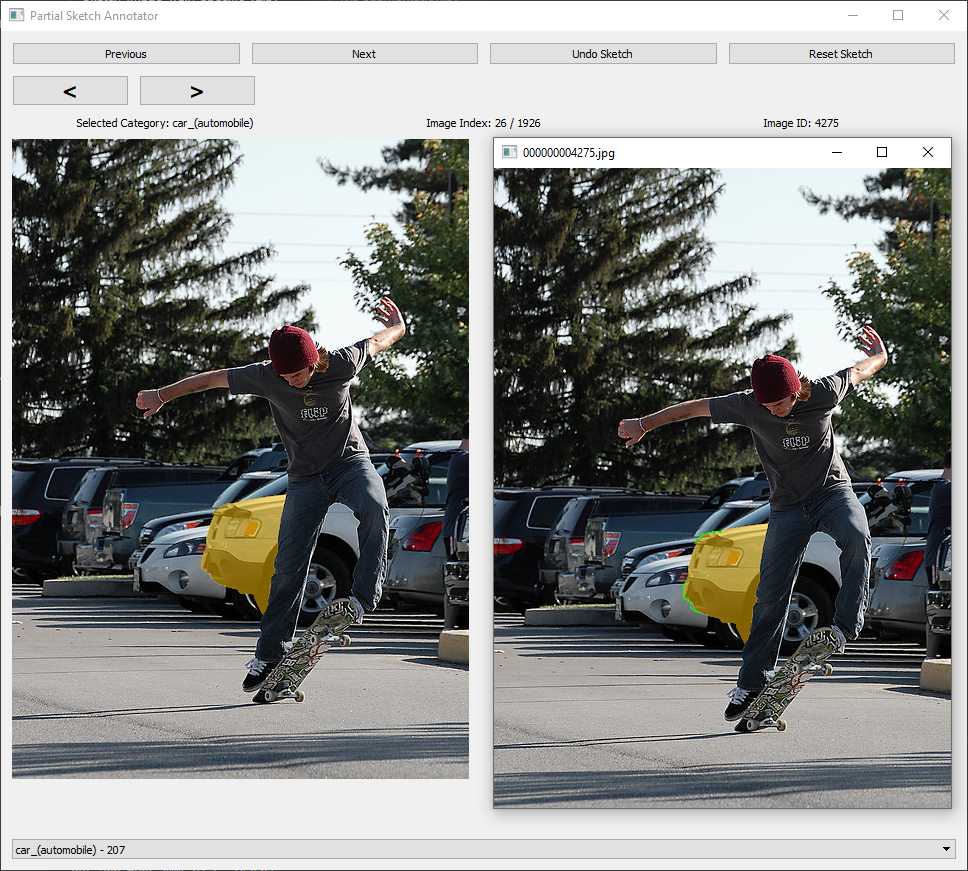Click the dropdown arrow of category selector
This screenshot has height=871, width=968.
pyautogui.click(x=946, y=849)
